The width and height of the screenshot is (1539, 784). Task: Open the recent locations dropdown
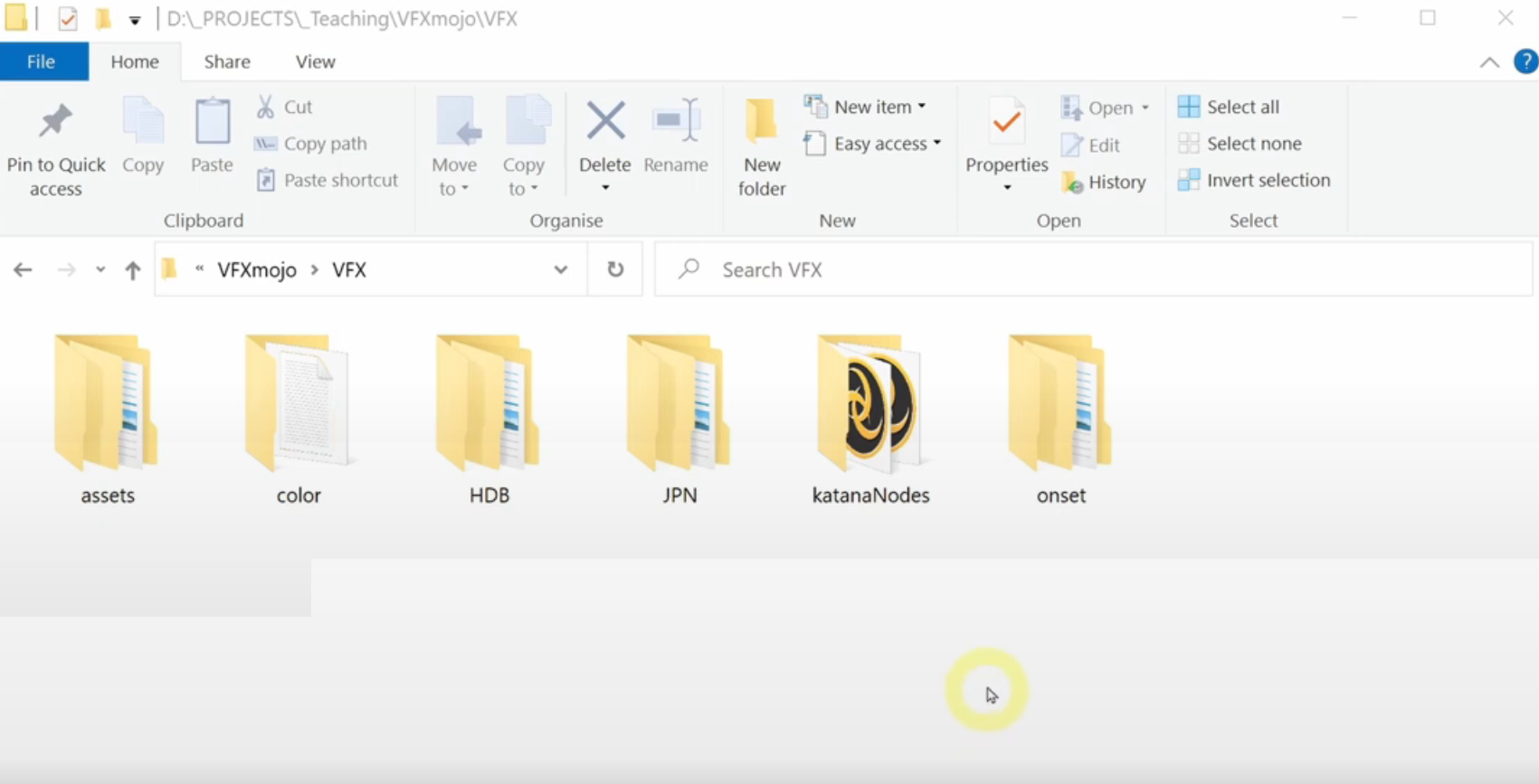pos(100,269)
